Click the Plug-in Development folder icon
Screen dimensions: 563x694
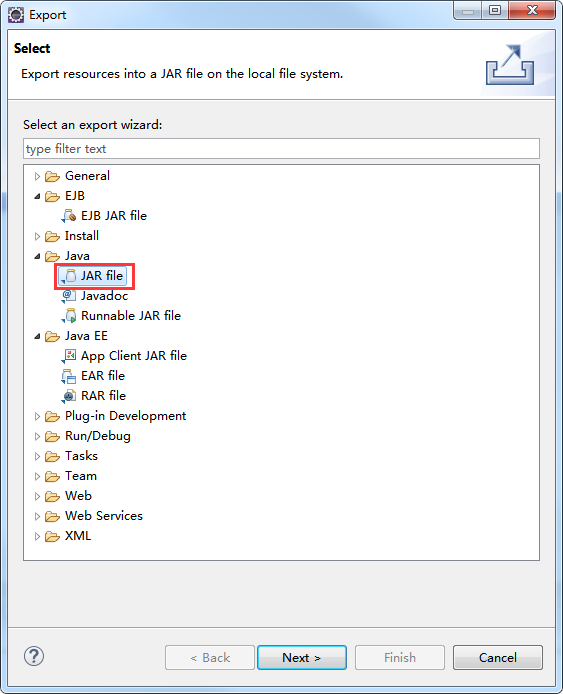pyautogui.click(x=52, y=416)
